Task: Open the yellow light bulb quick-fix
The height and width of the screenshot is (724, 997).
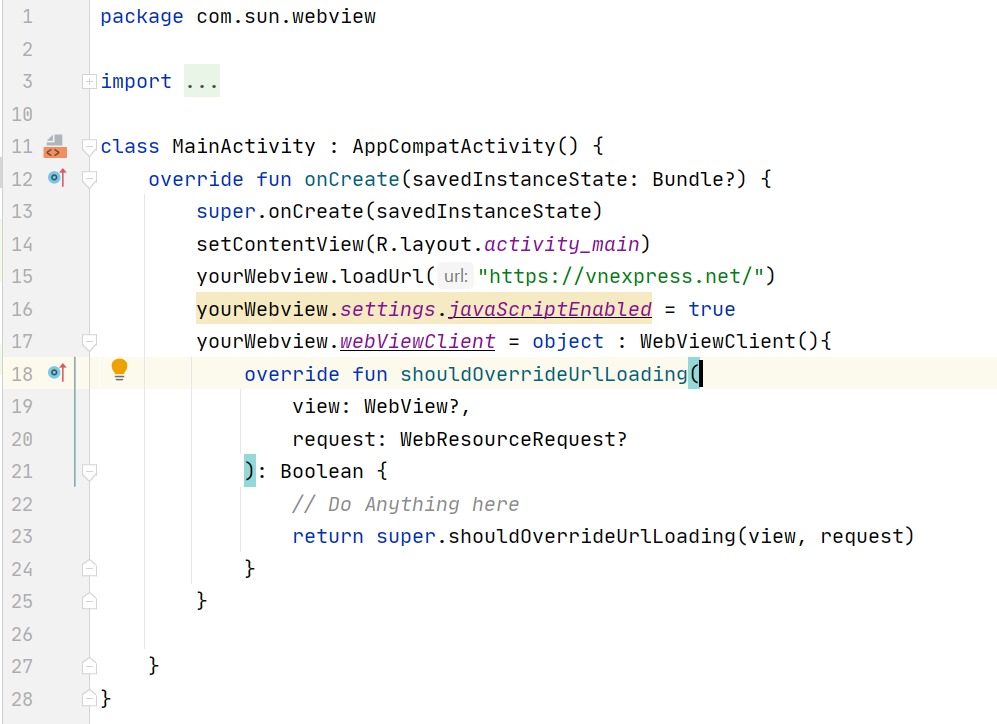Action: 119,369
